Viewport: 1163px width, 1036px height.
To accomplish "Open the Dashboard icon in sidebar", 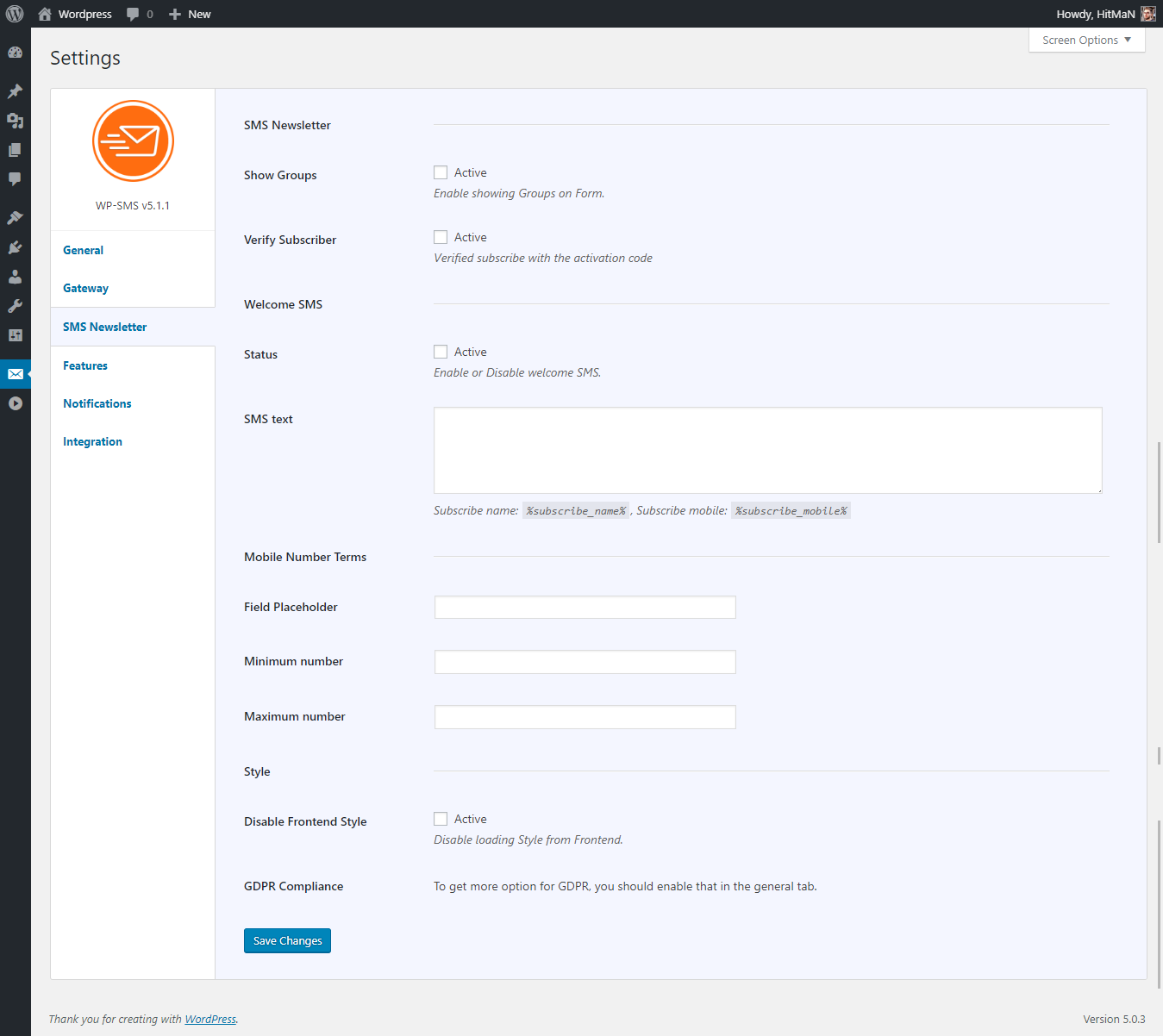I will 15,53.
